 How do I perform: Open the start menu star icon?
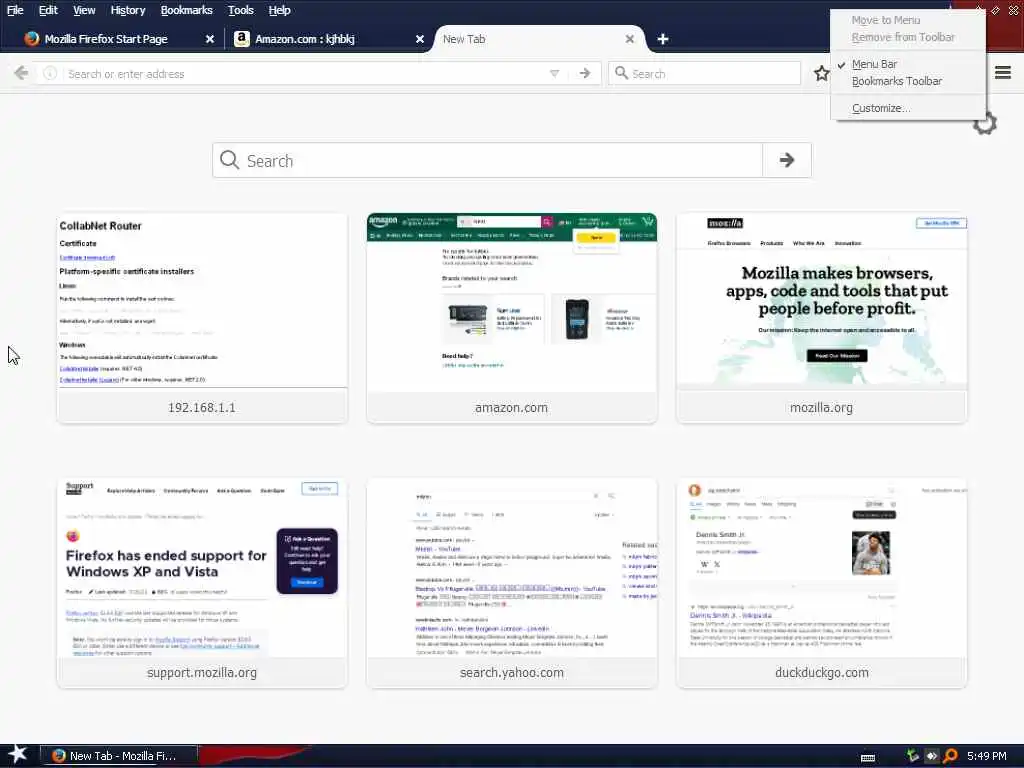17,755
